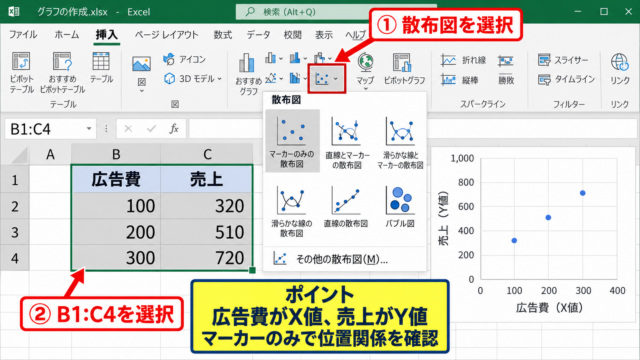Screen dimensions: 640x360
Task: Insert a Slicer (スライサー)
Action: pos(563,60)
